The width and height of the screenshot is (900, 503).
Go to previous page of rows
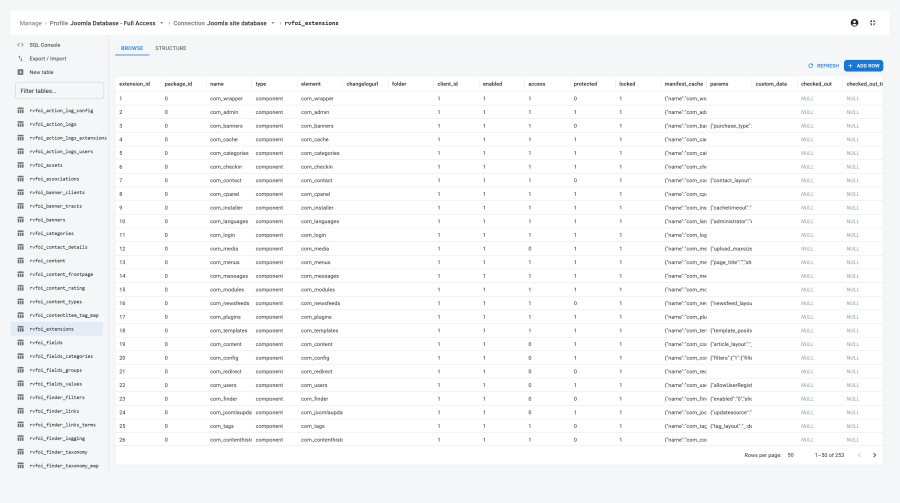(859, 455)
